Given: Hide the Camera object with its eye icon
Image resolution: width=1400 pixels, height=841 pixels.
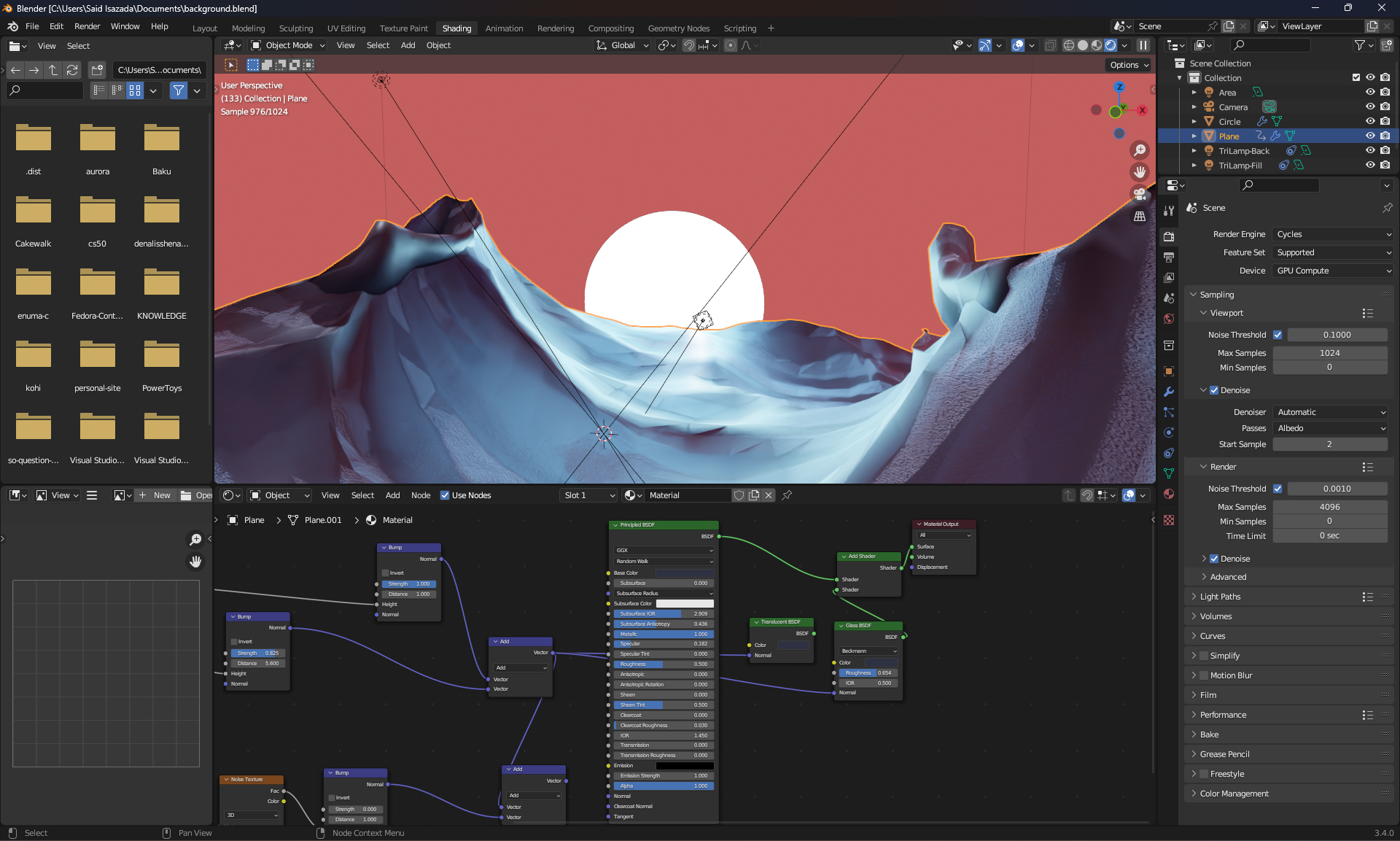Looking at the screenshot, I should (x=1370, y=106).
